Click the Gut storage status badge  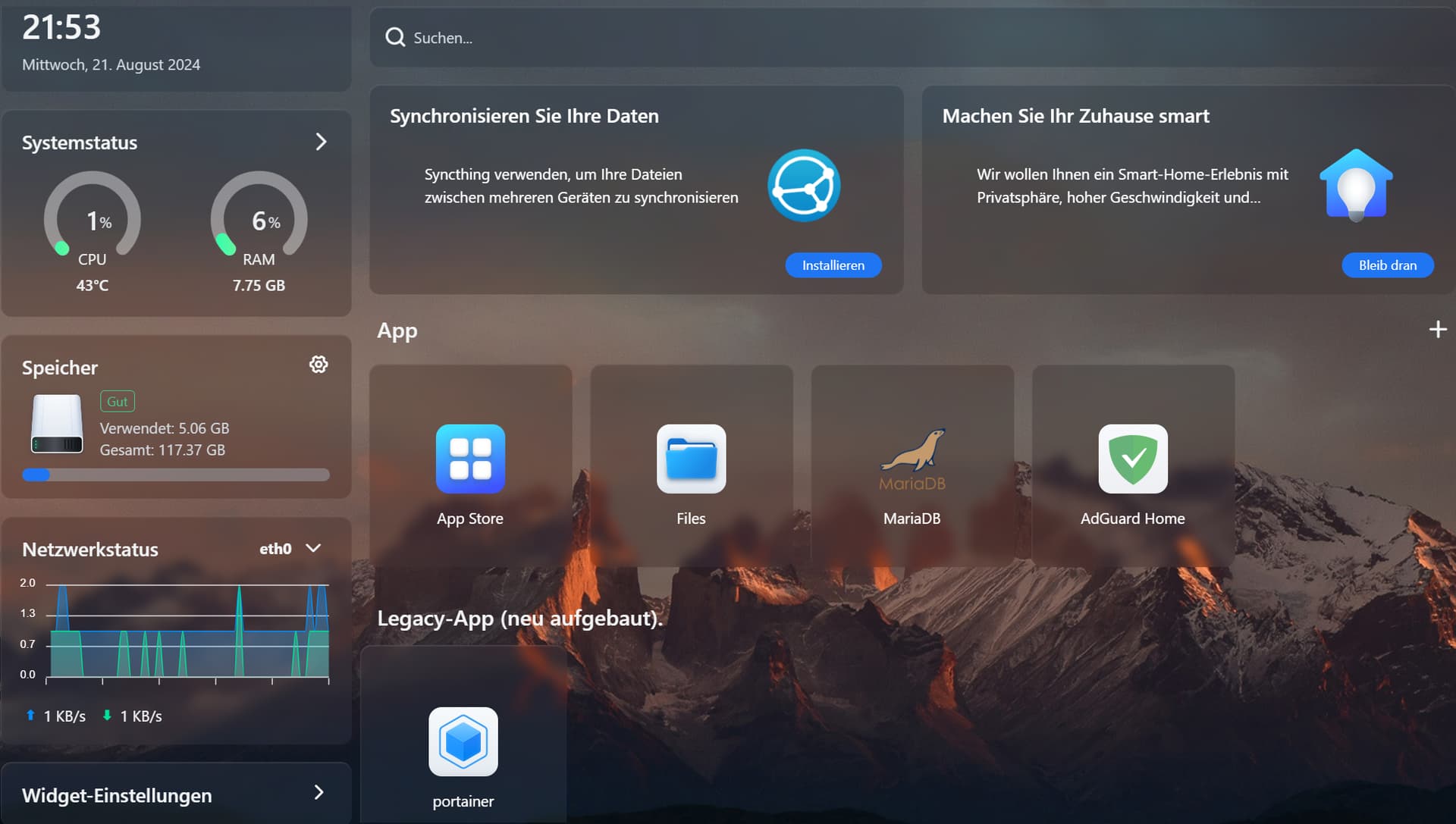pos(118,401)
